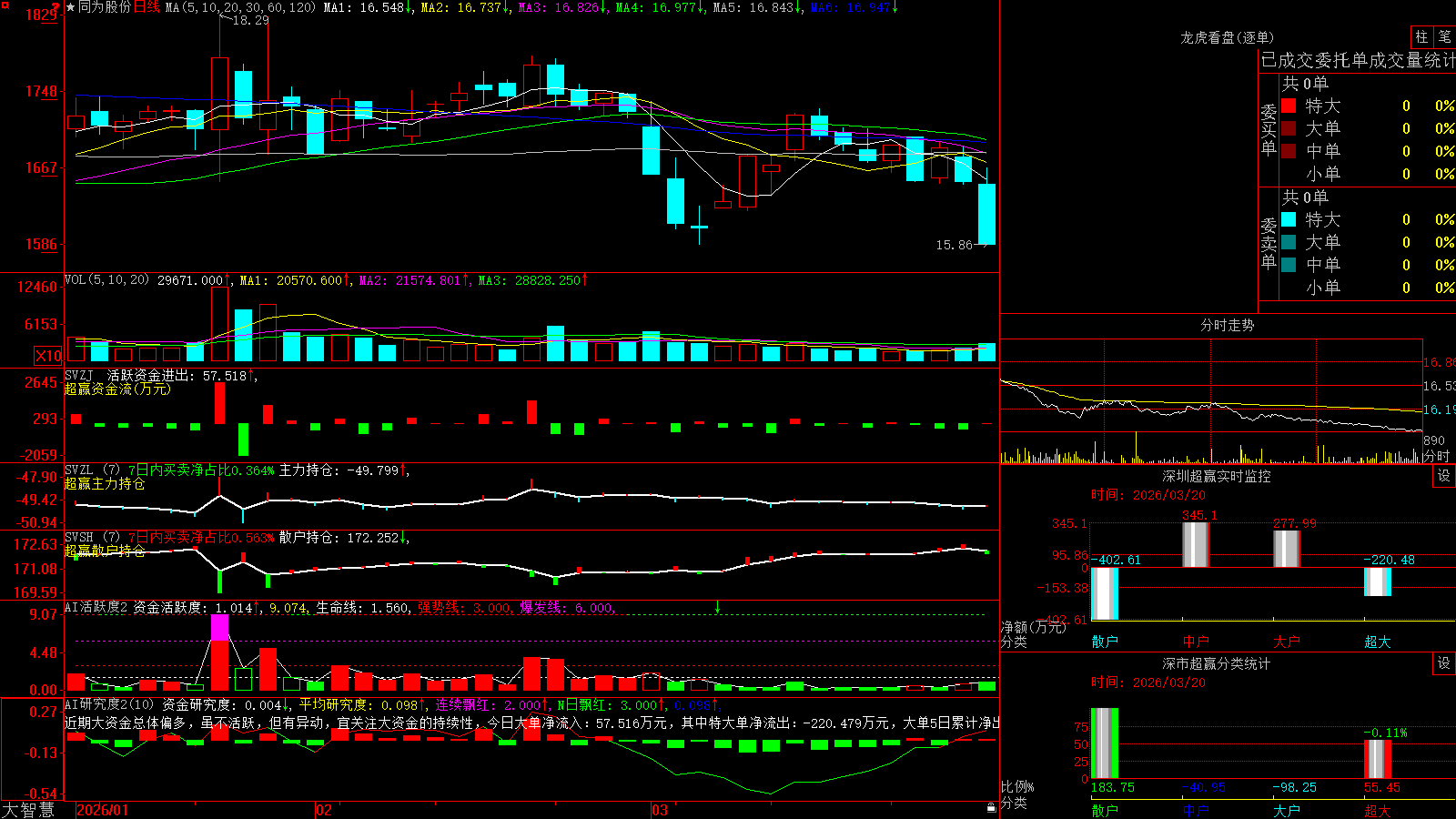Click the 超赢资金流(万元) label
This screenshot has height=819, width=1456.
point(117,389)
